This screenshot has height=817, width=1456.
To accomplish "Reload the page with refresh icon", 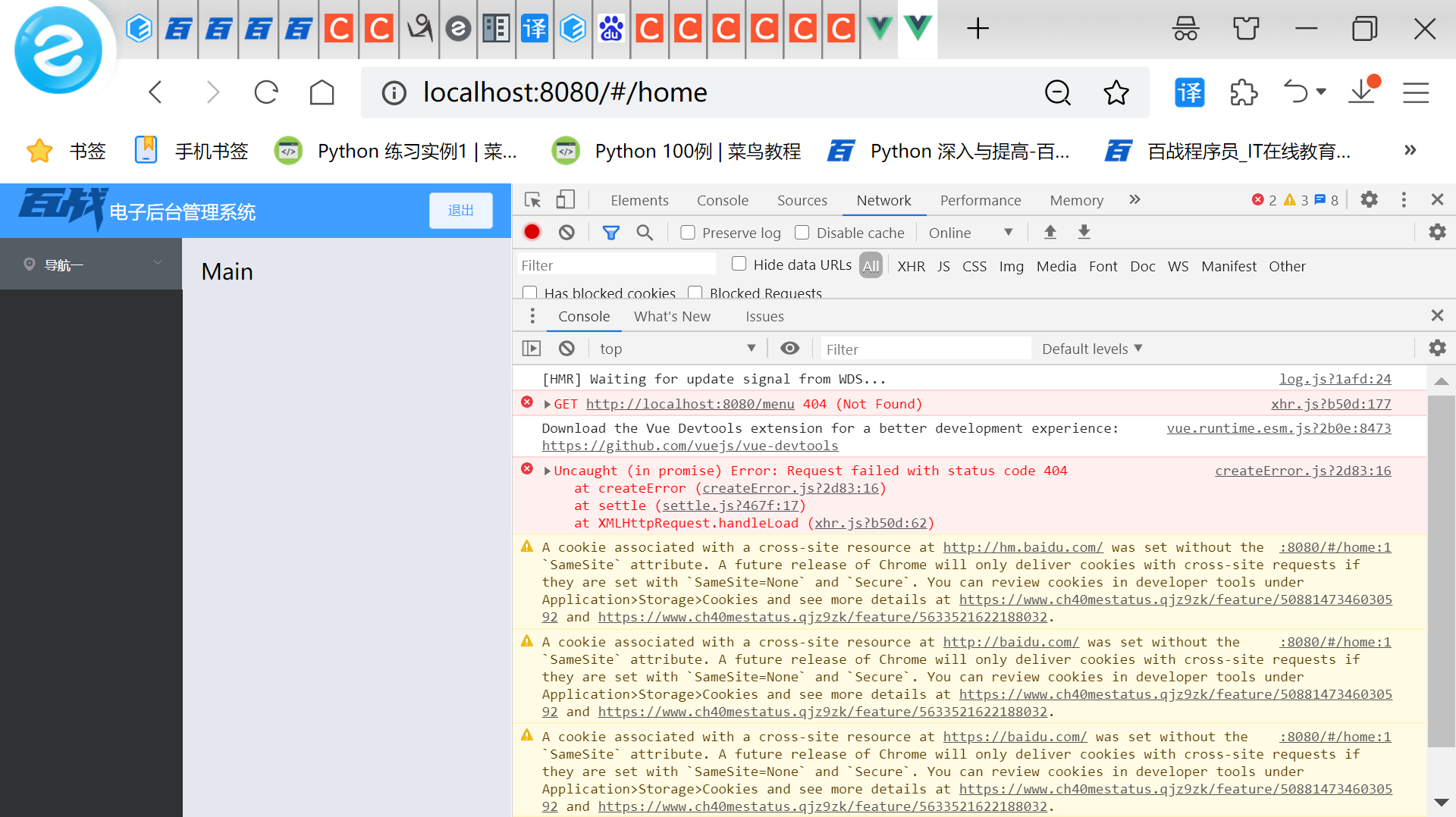I will click(266, 92).
